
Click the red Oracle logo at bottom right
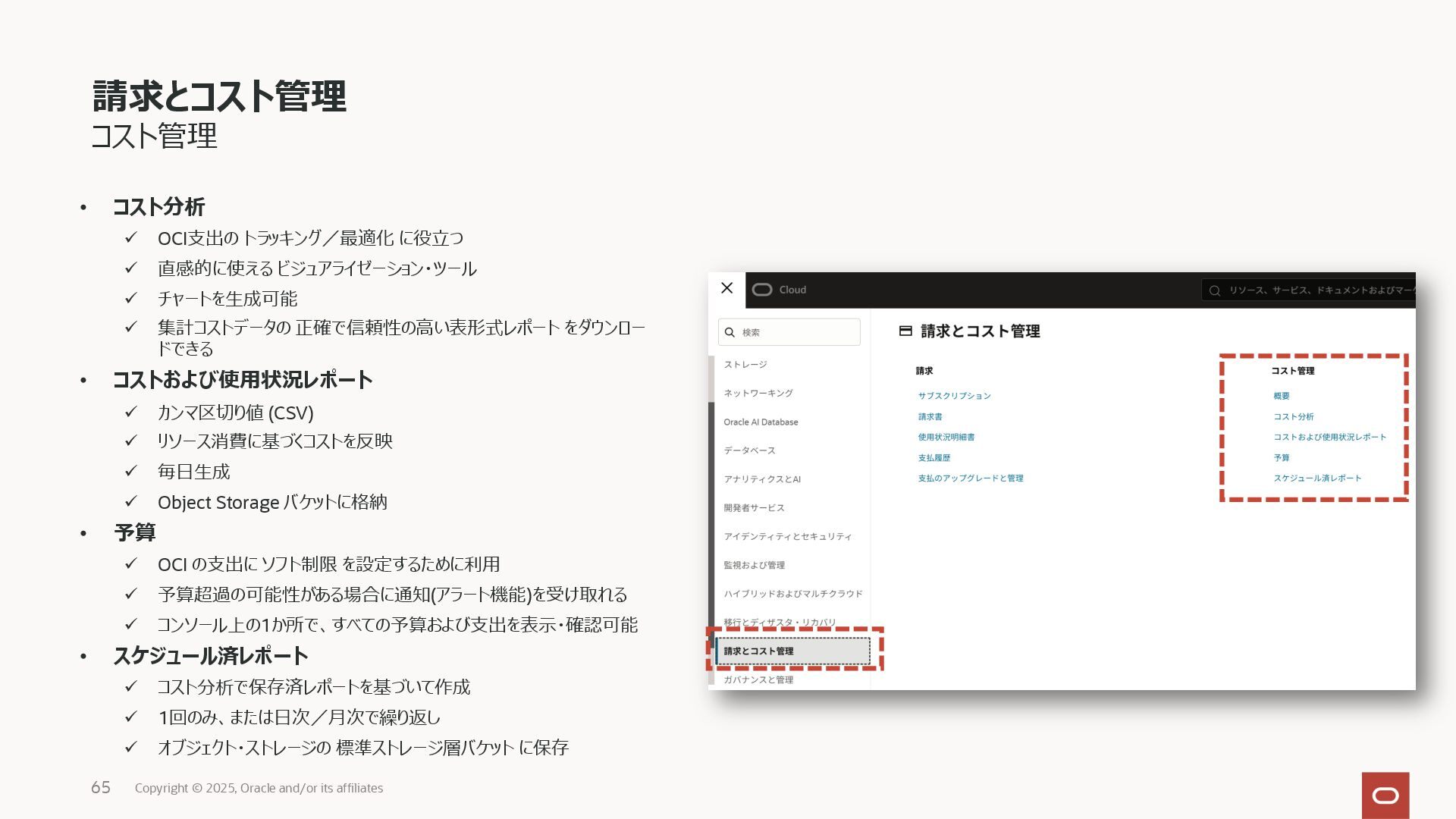tap(1385, 795)
